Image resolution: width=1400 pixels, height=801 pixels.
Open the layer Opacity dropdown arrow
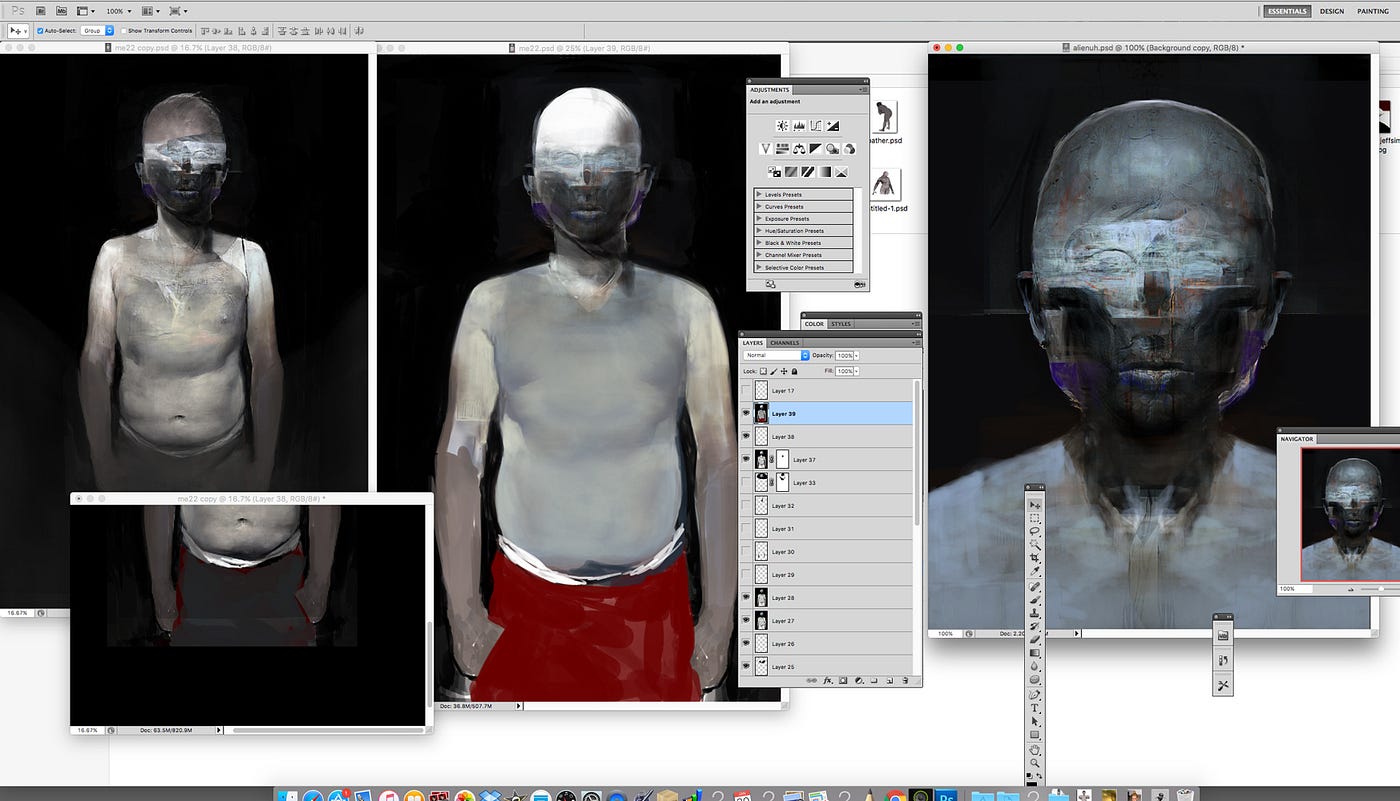(x=856, y=355)
